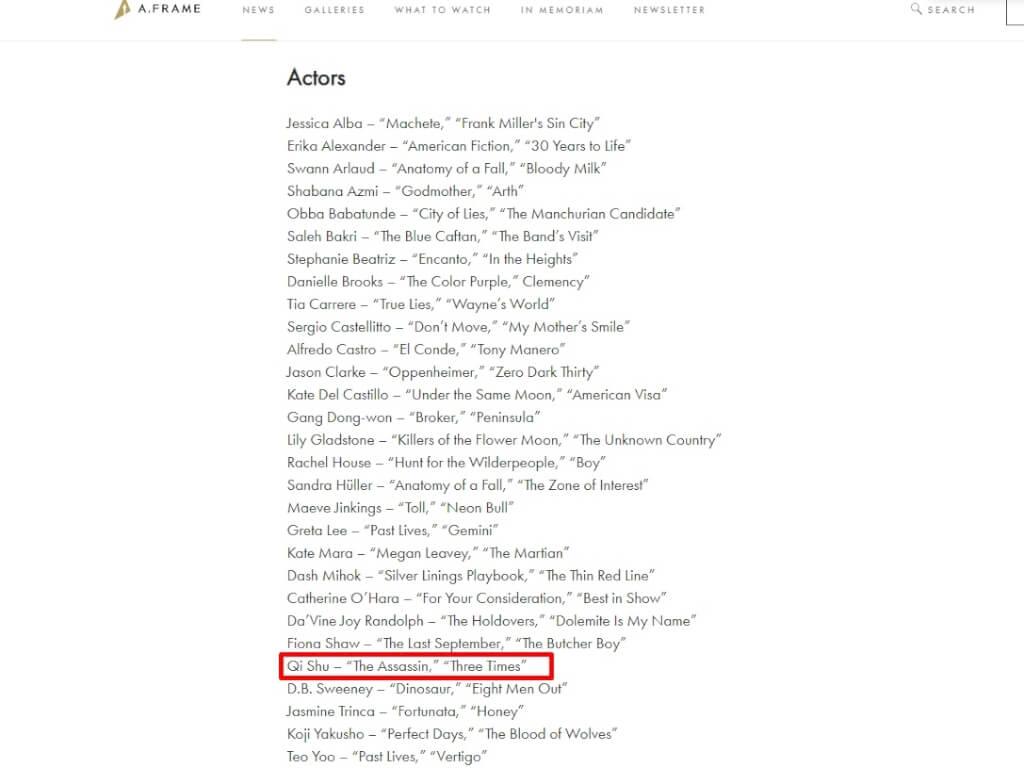This screenshot has width=1024, height=768.
Task: Open the News menu item
Action: (259, 10)
